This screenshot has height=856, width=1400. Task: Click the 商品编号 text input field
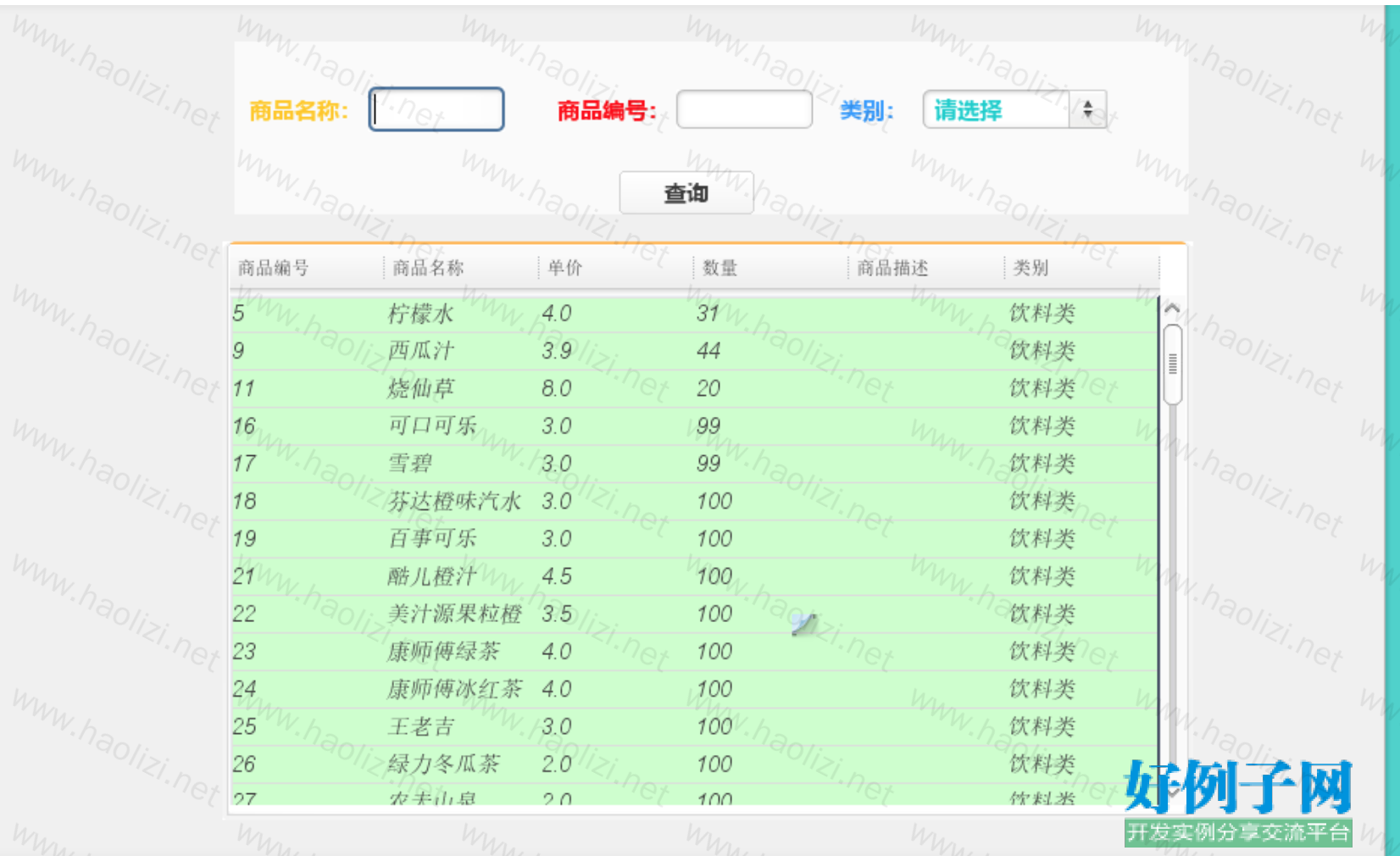(743, 109)
